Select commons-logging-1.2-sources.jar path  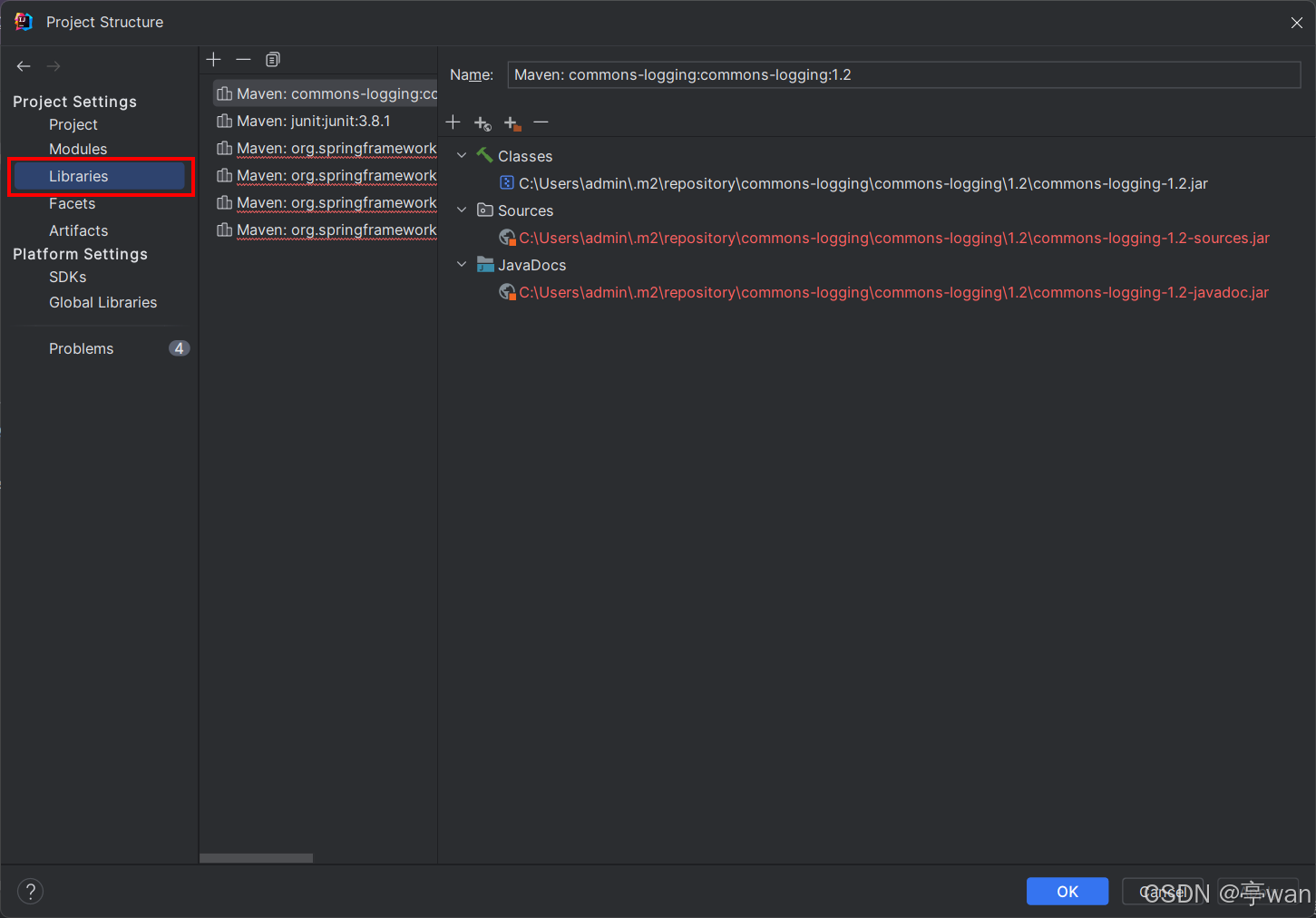pos(894,238)
